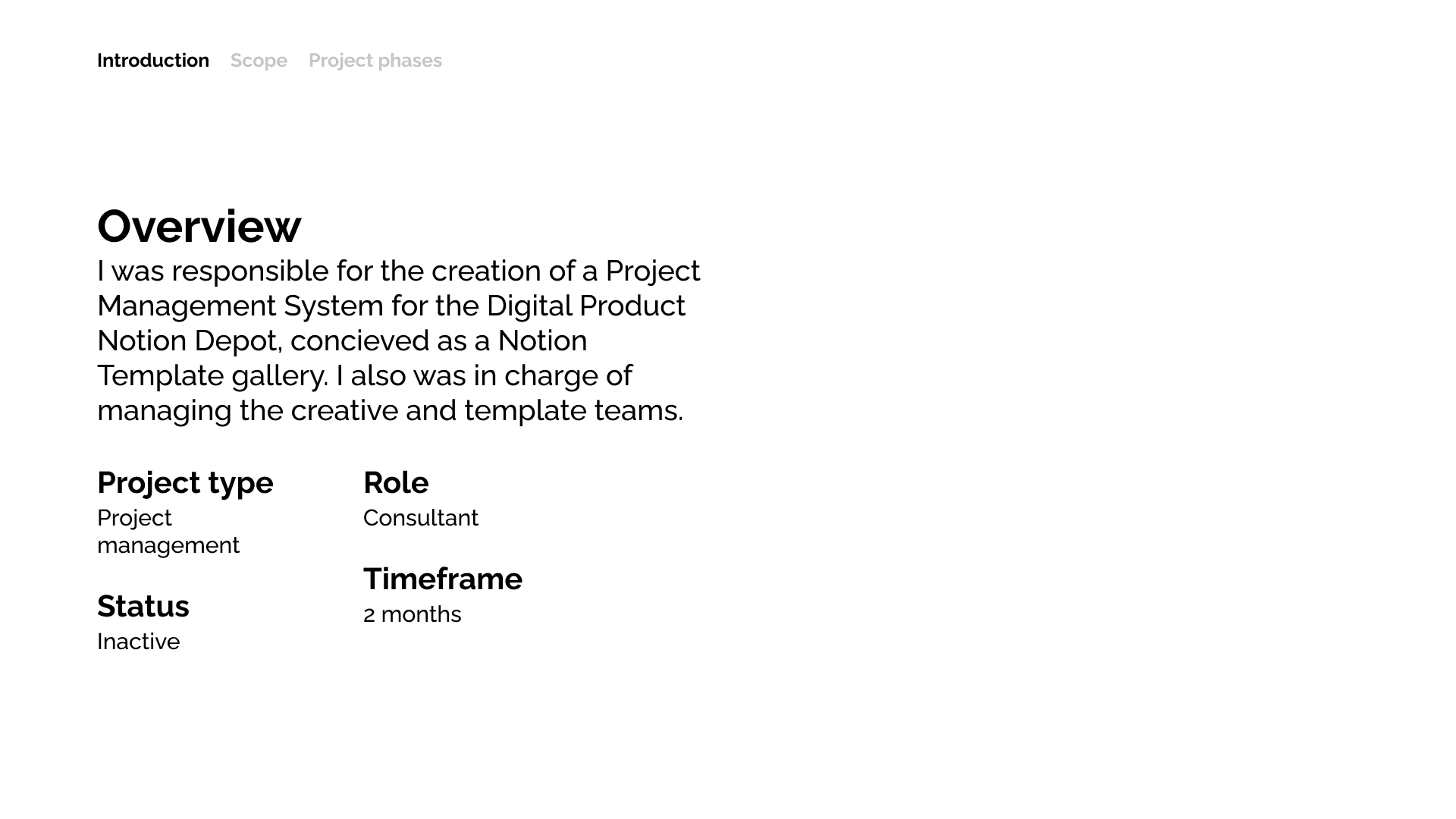The image size is (1456, 819).
Task: Select the Status heading
Action: [x=143, y=607]
